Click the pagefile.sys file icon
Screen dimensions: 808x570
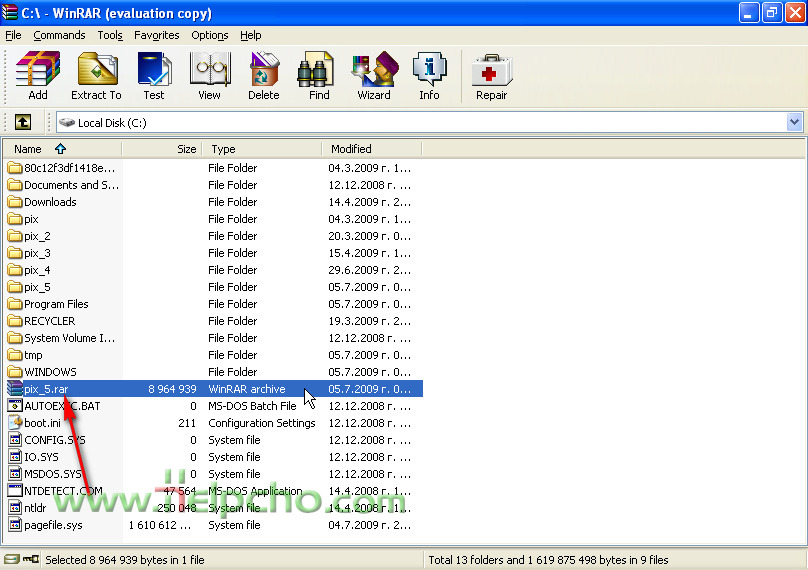tap(15, 525)
